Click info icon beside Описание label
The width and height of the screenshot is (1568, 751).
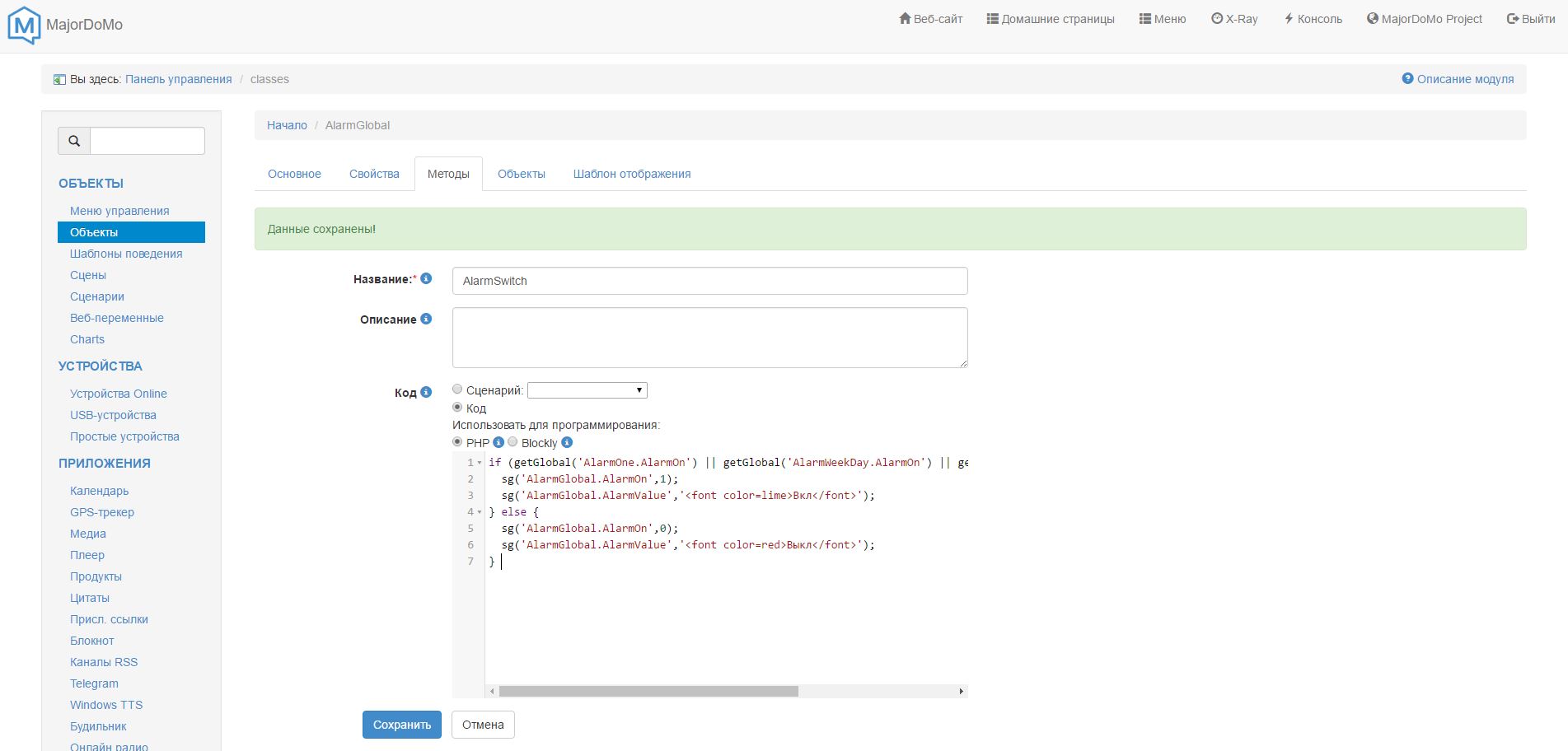tap(426, 320)
